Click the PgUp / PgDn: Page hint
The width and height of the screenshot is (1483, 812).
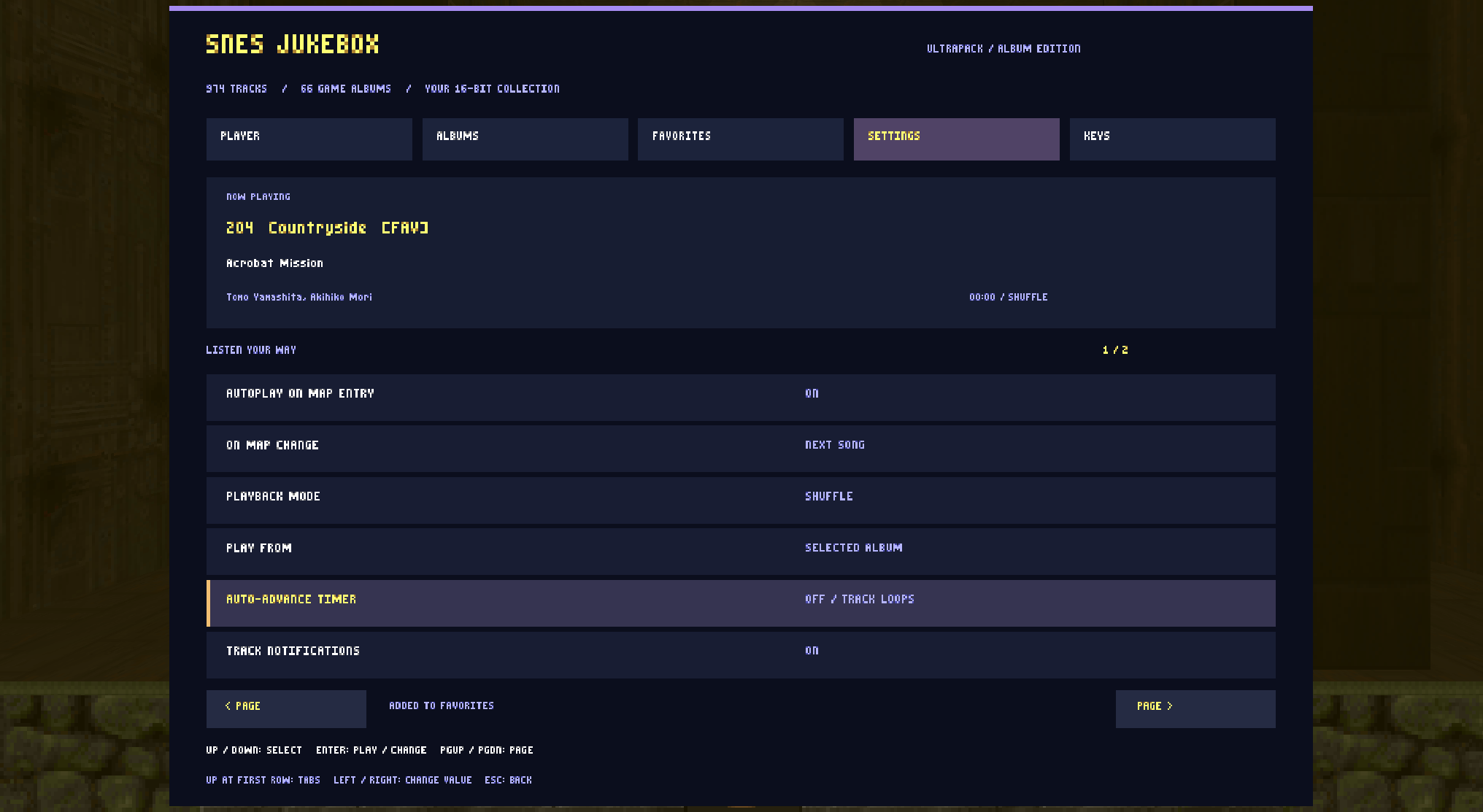click(x=487, y=750)
